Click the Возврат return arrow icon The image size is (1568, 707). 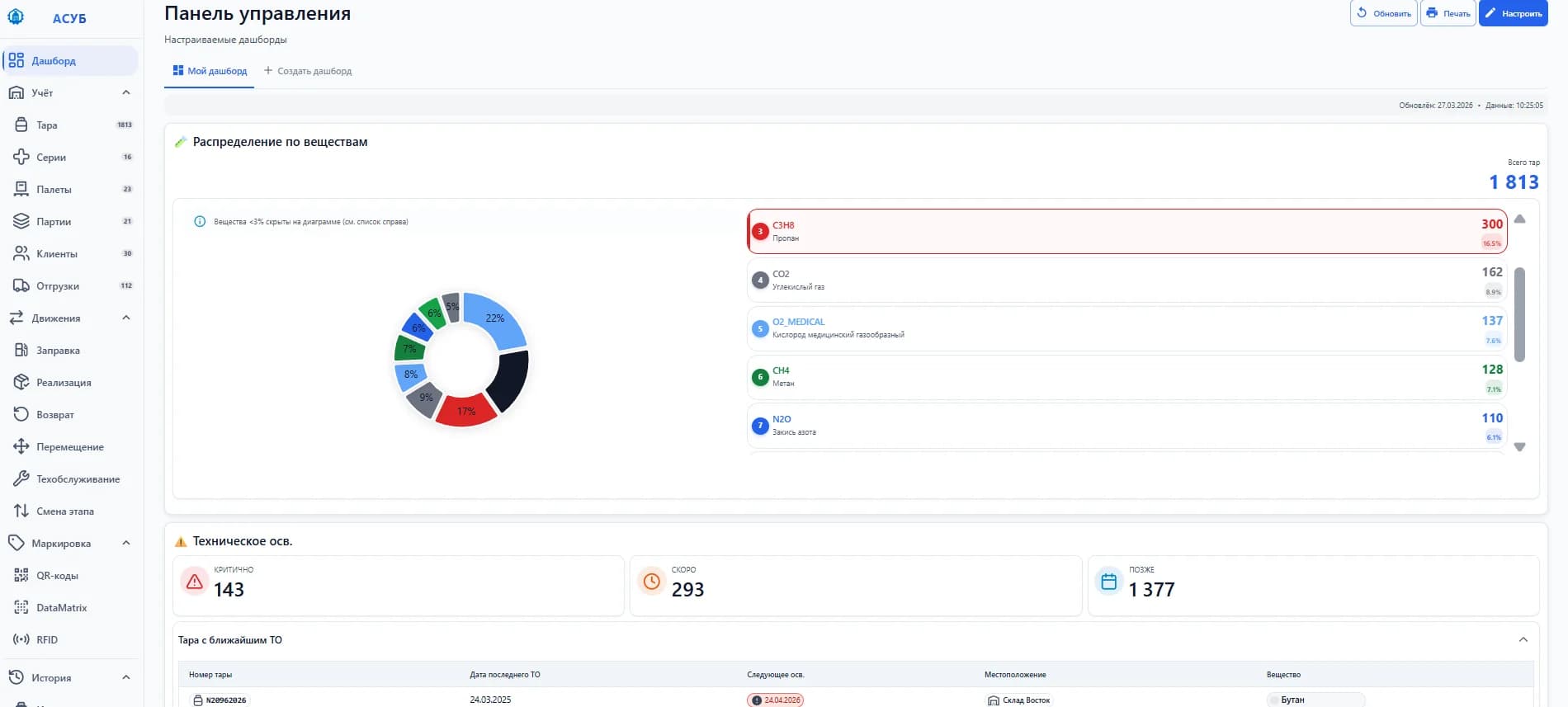(x=21, y=414)
